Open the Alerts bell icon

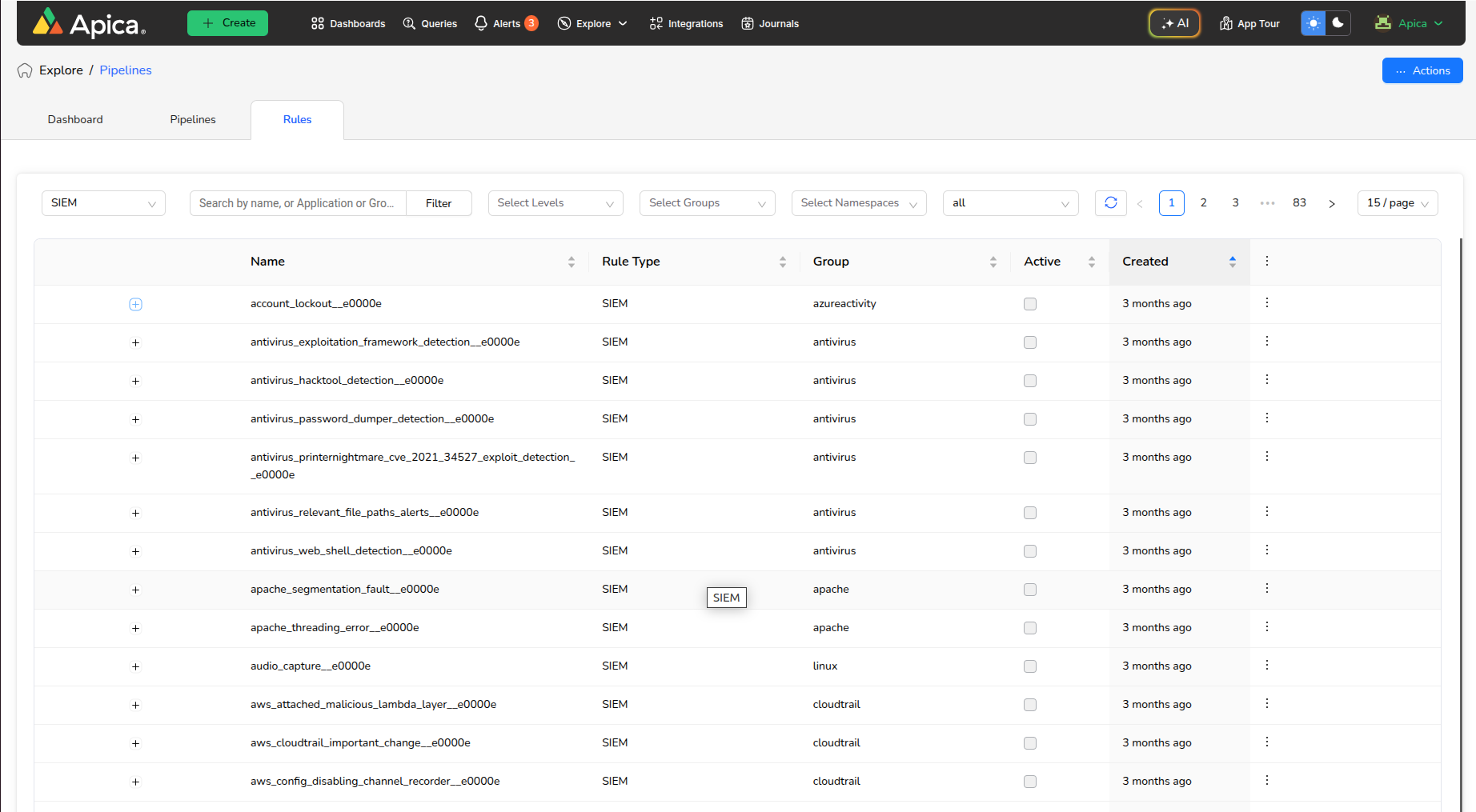point(481,23)
